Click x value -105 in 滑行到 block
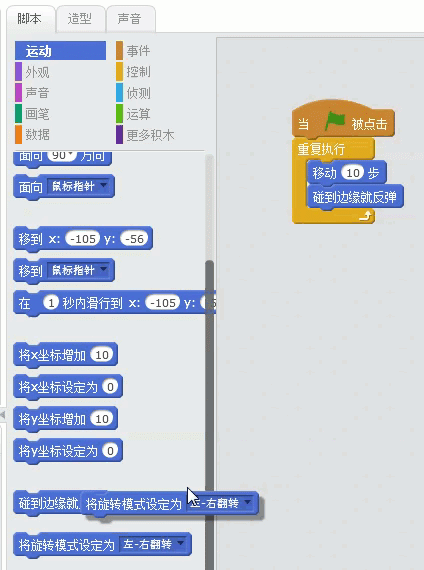424x570 pixels. [163, 302]
